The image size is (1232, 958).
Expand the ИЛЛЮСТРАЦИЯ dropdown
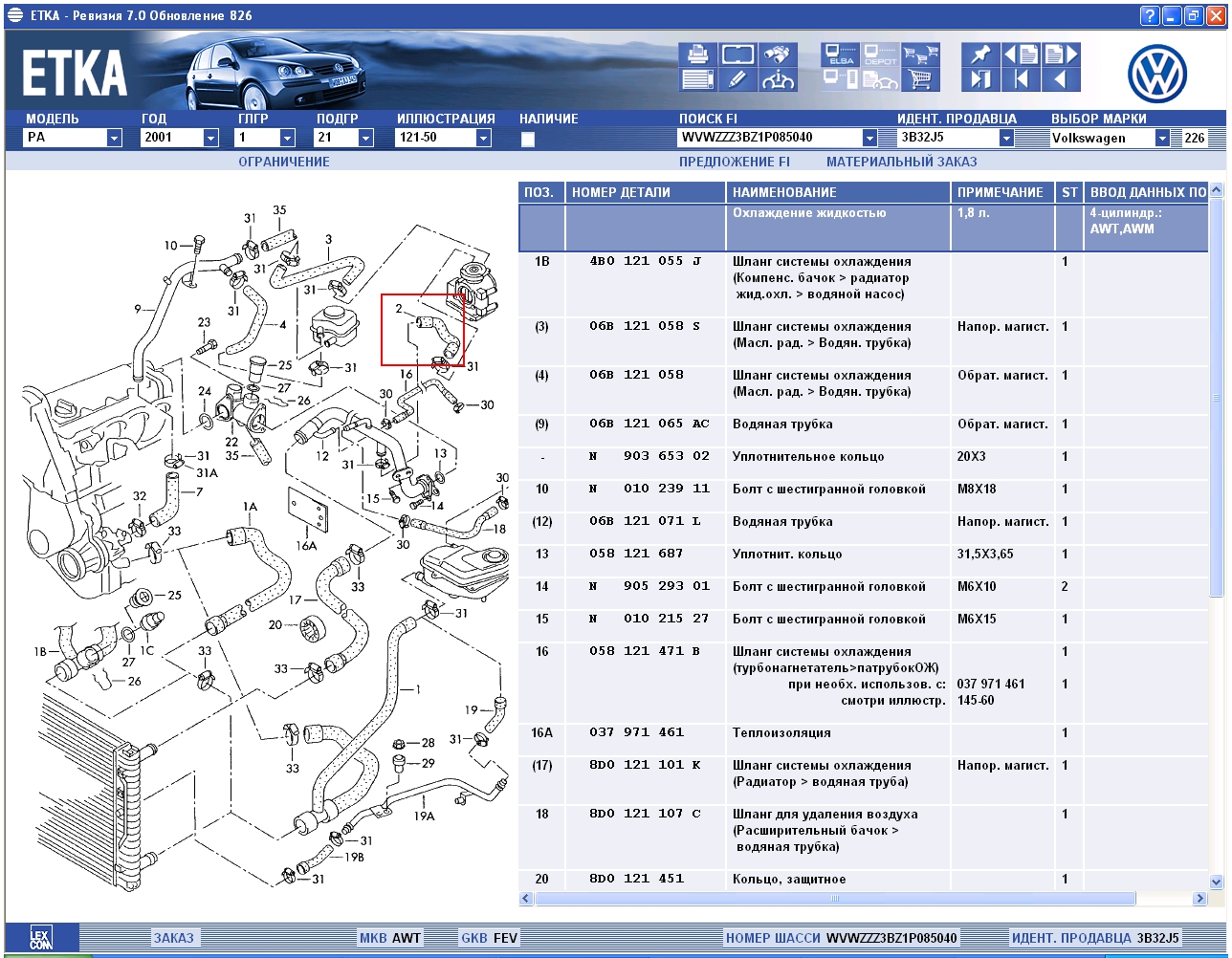[483, 138]
